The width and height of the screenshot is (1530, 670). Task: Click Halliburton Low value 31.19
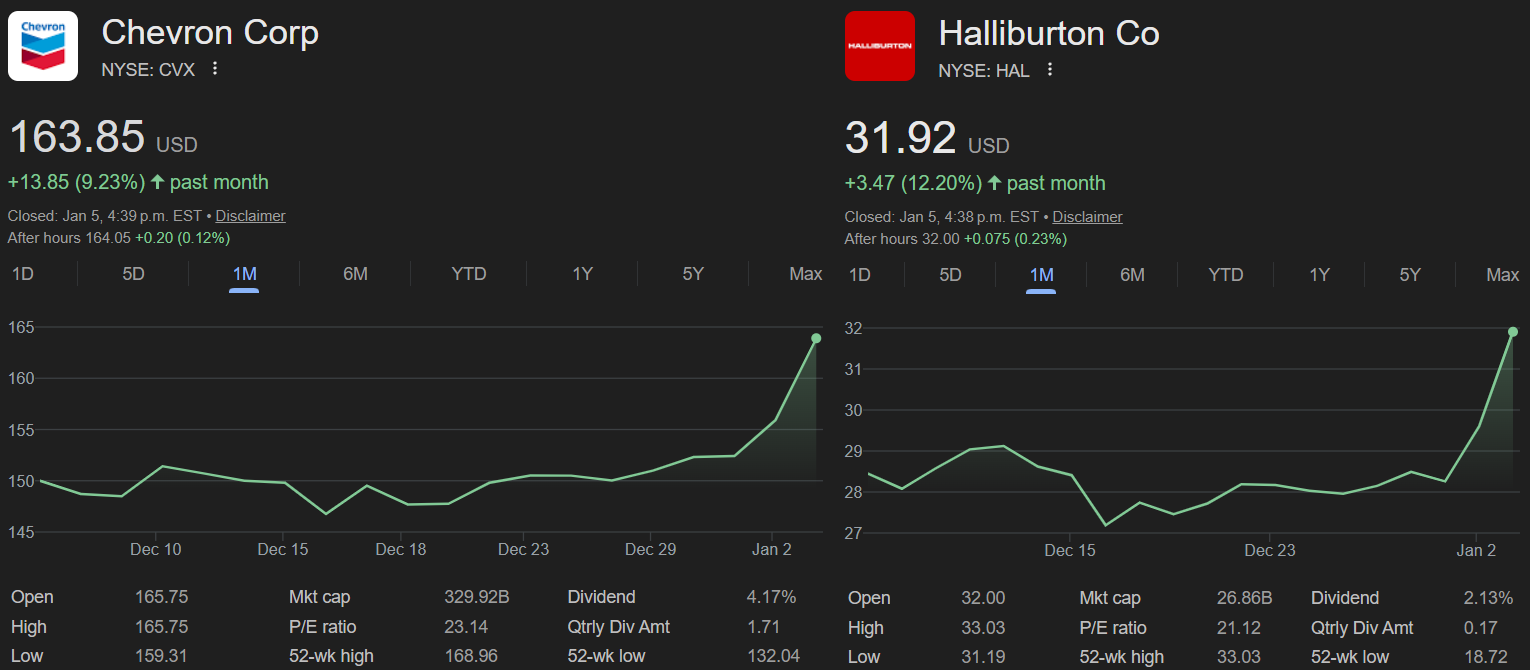(983, 657)
